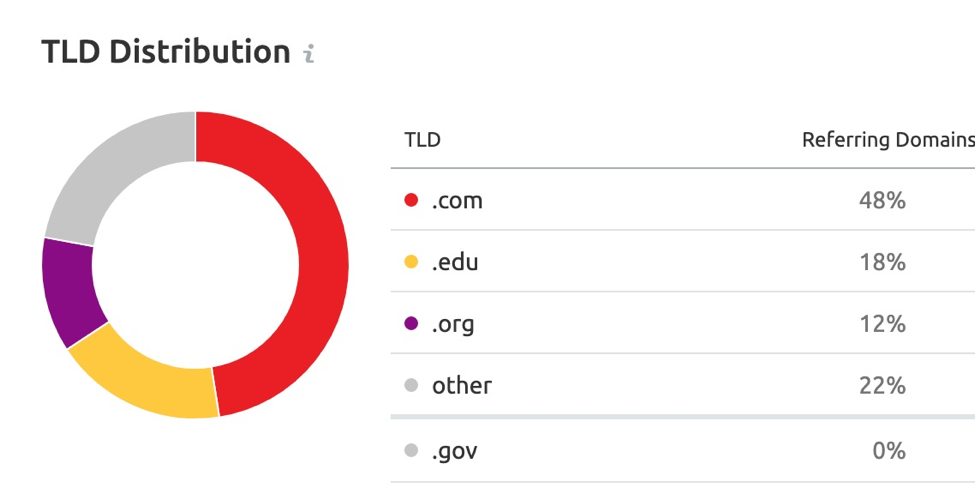Open the .gov row label

pos(455,452)
